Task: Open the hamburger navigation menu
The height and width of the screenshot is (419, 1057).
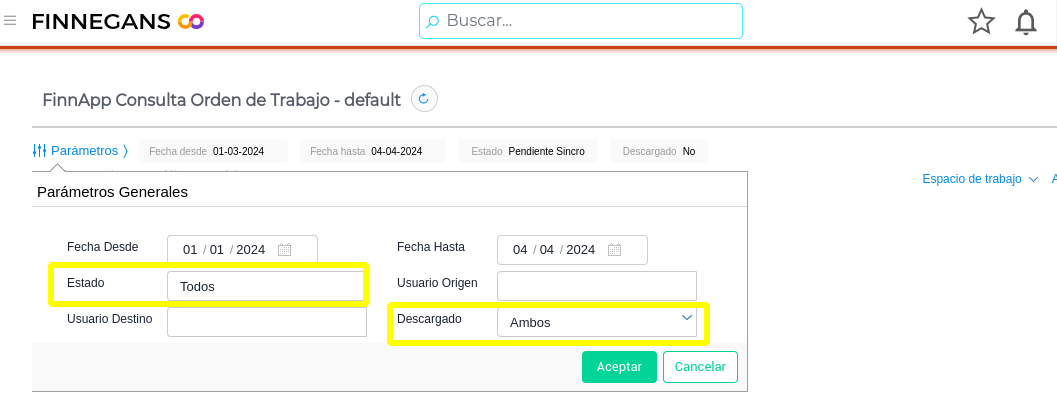Action: [x=11, y=20]
